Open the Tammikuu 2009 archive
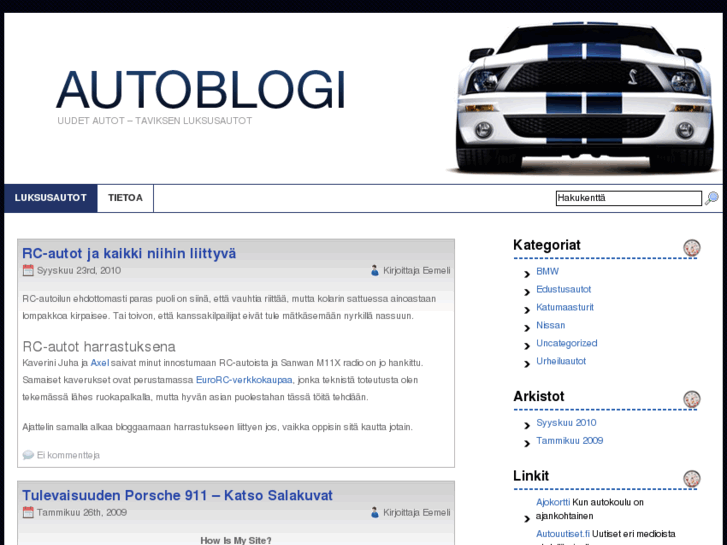This screenshot has height=545, width=727. coord(569,441)
